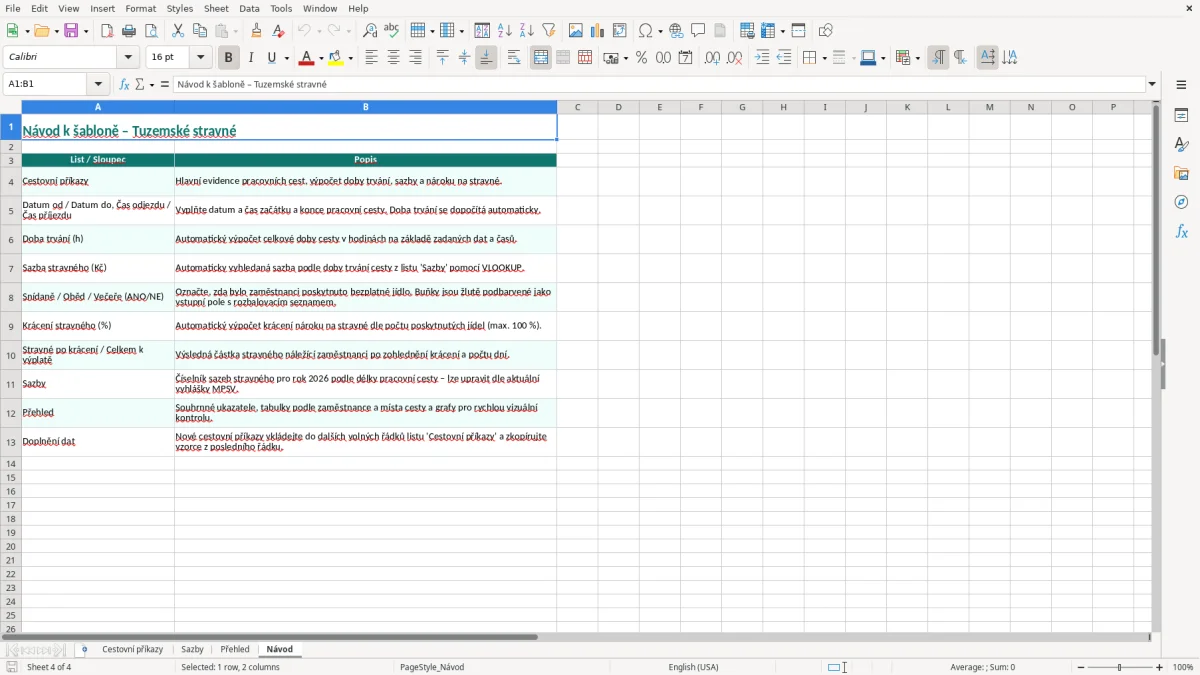This screenshot has width=1200, height=675.
Task: Open the sidebar Gallery icon
Action: tap(1181, 173)
